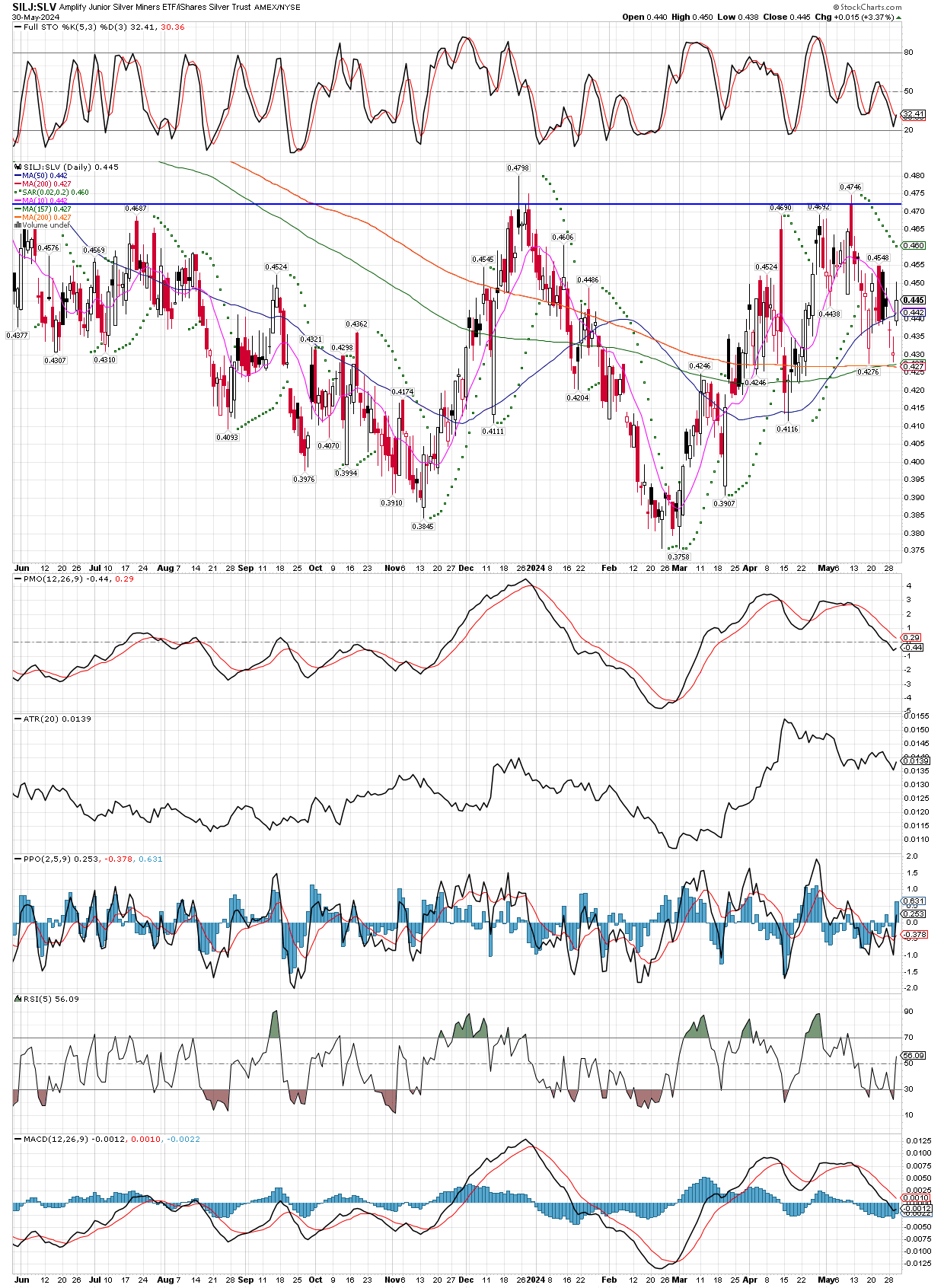Click the 0.480 price axis label

914,176
